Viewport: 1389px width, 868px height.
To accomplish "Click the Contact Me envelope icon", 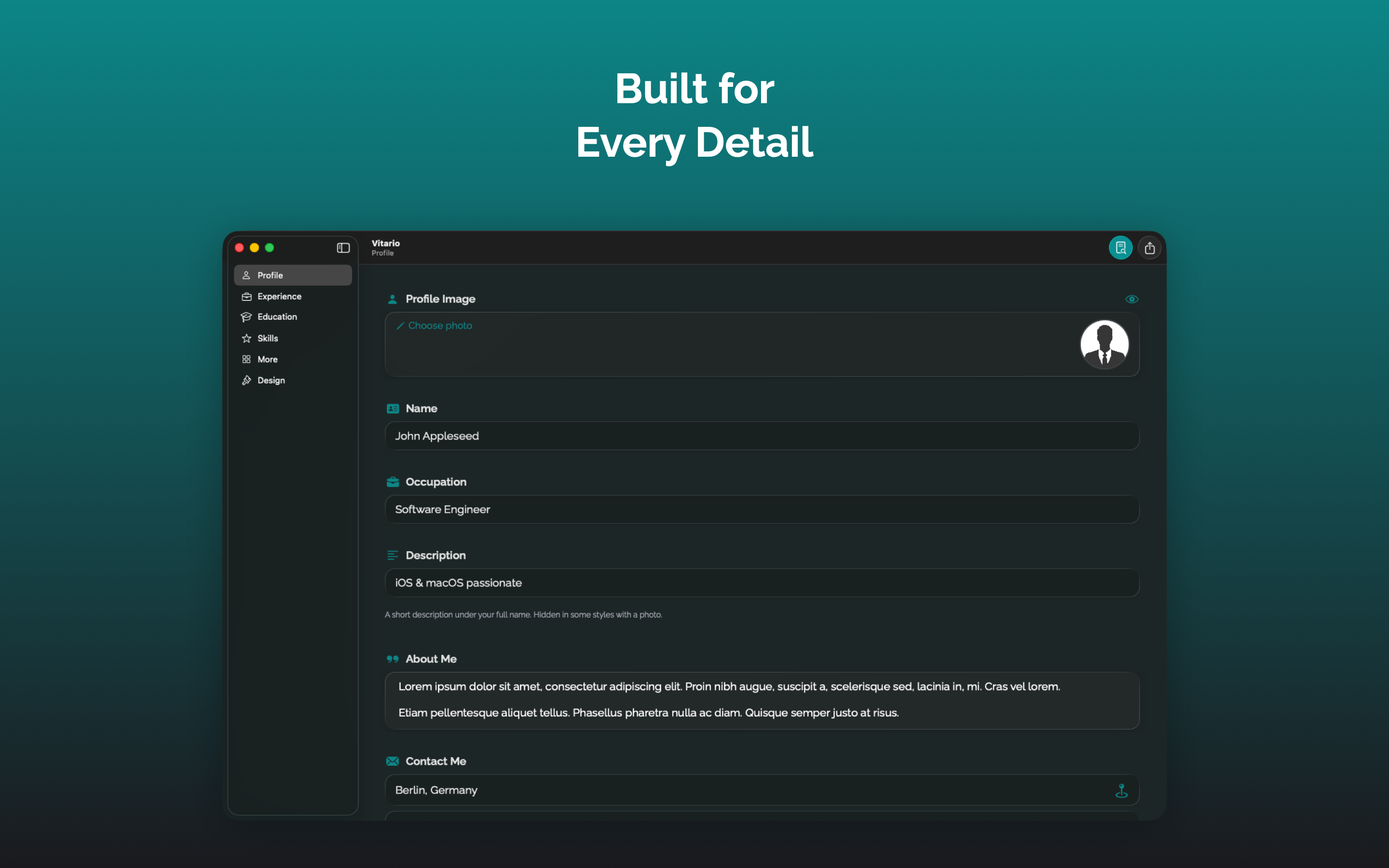I will (x=393, y=761).
